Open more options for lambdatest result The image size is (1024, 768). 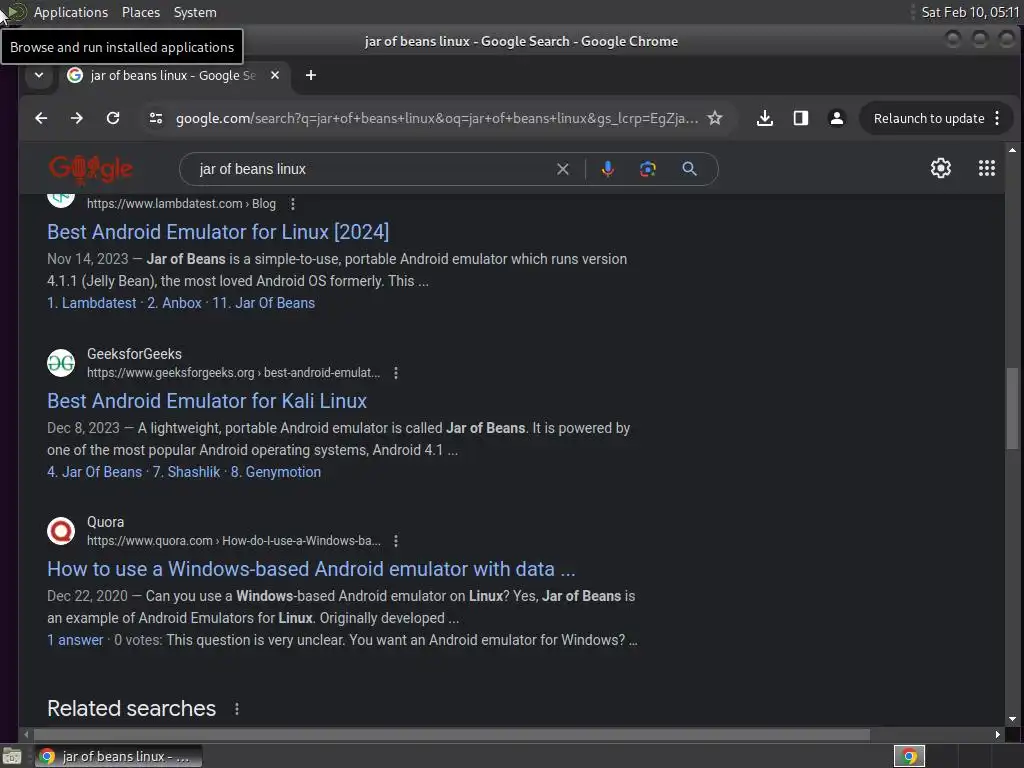(x=293, y=204)
